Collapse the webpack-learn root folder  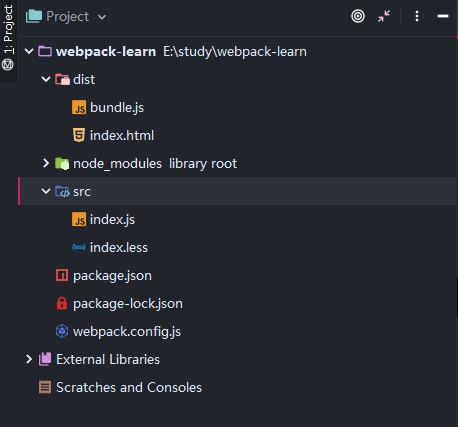point(29,51)
